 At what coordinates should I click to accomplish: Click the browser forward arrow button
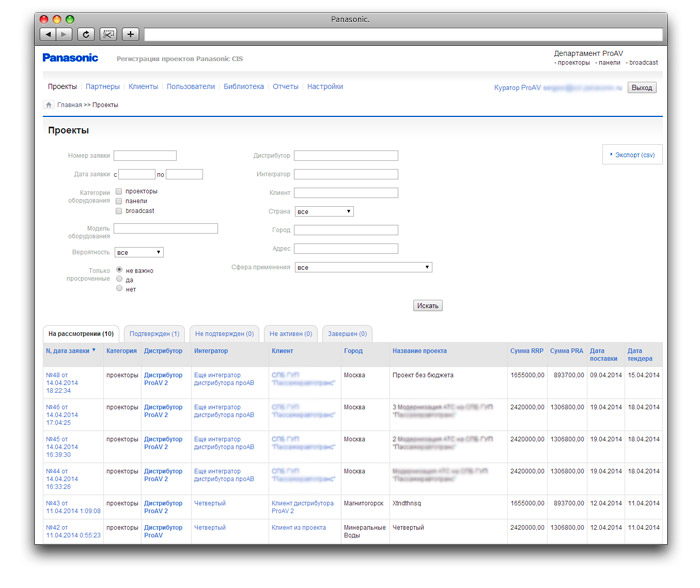pos(64,34)
